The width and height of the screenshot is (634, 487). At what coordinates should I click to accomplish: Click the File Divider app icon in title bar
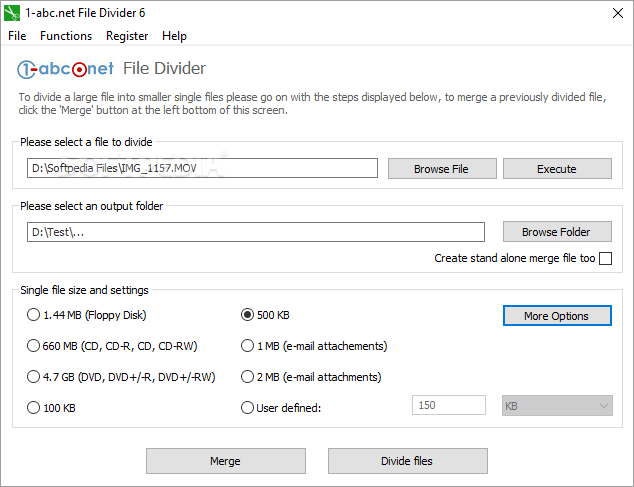[x=12, y=13]
